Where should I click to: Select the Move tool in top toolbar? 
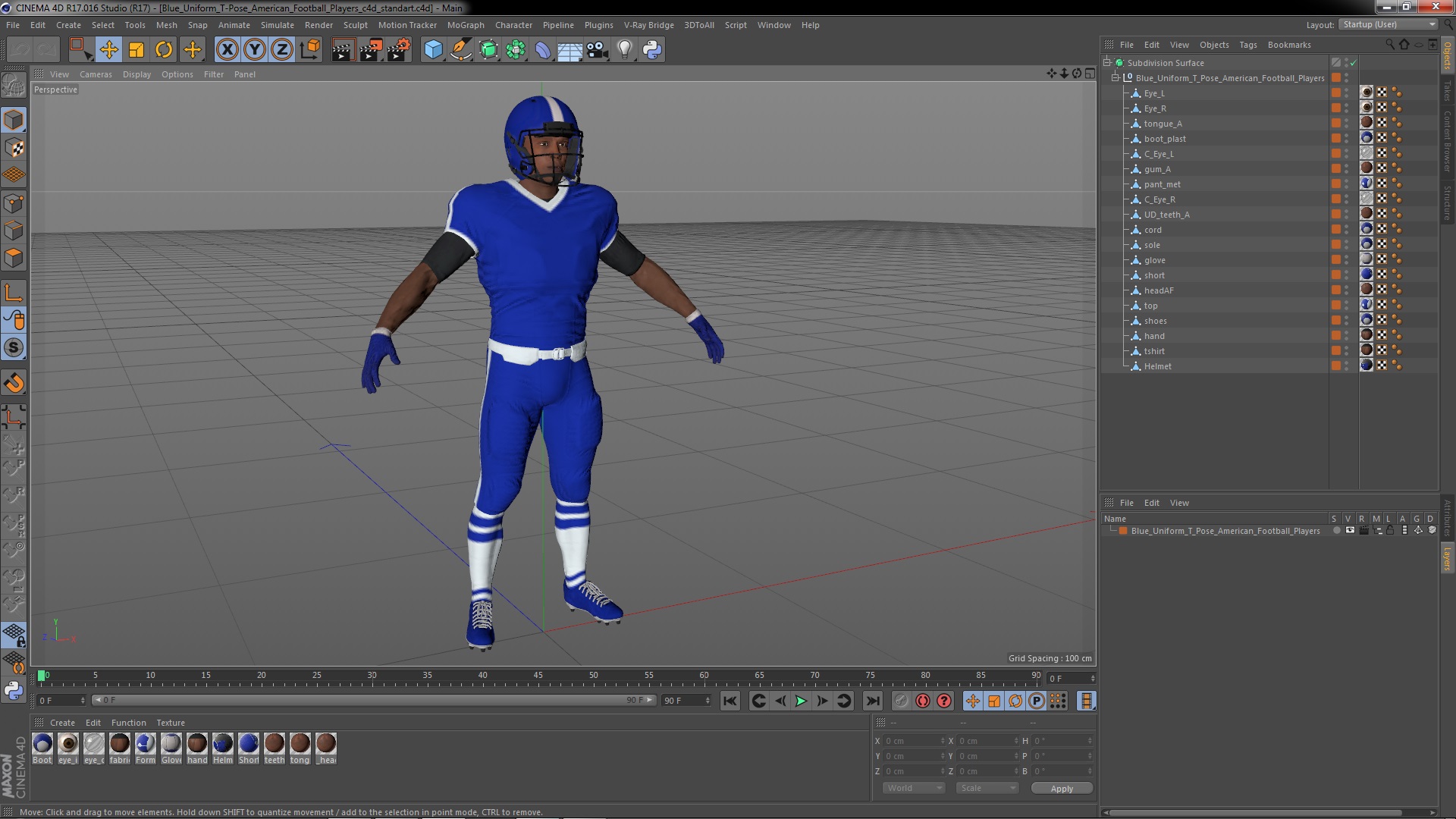[x=108, y=50]
